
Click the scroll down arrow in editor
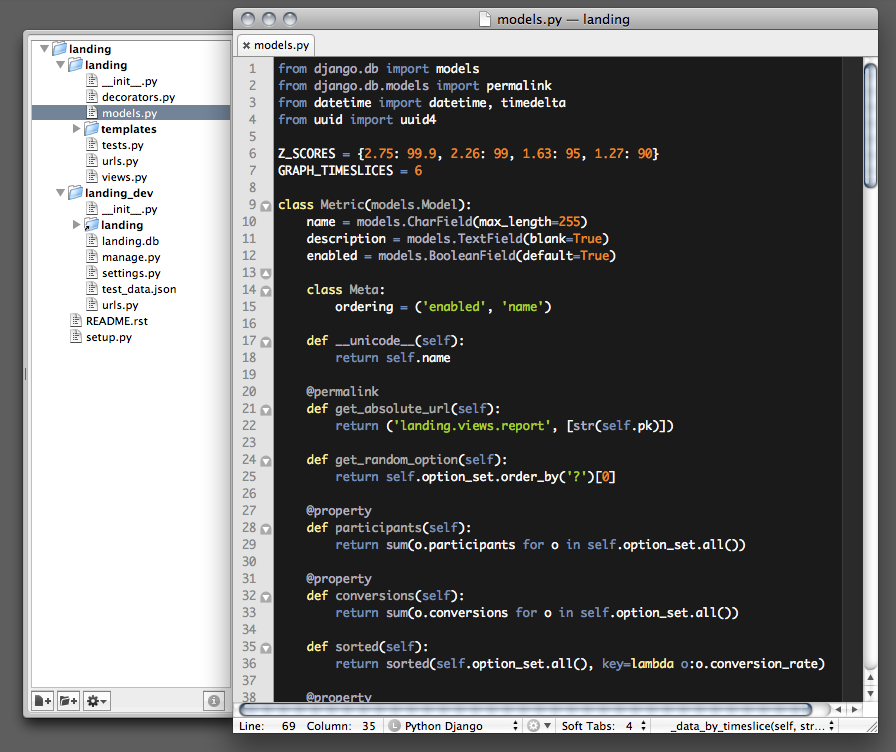click(x=870, y=693)
